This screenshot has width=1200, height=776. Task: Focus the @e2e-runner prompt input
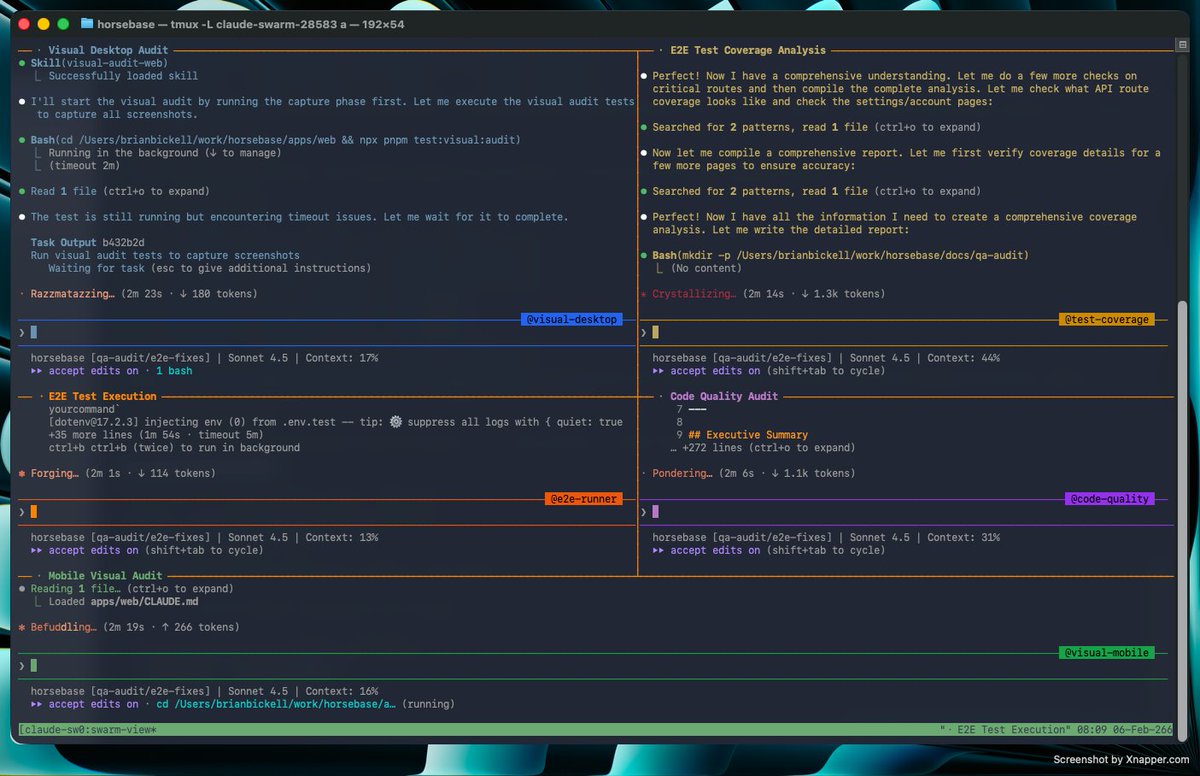pos(328,511)
